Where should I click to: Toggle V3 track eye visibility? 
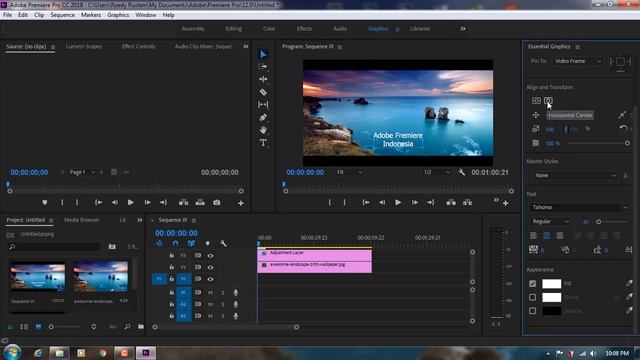tap(210, 256)
